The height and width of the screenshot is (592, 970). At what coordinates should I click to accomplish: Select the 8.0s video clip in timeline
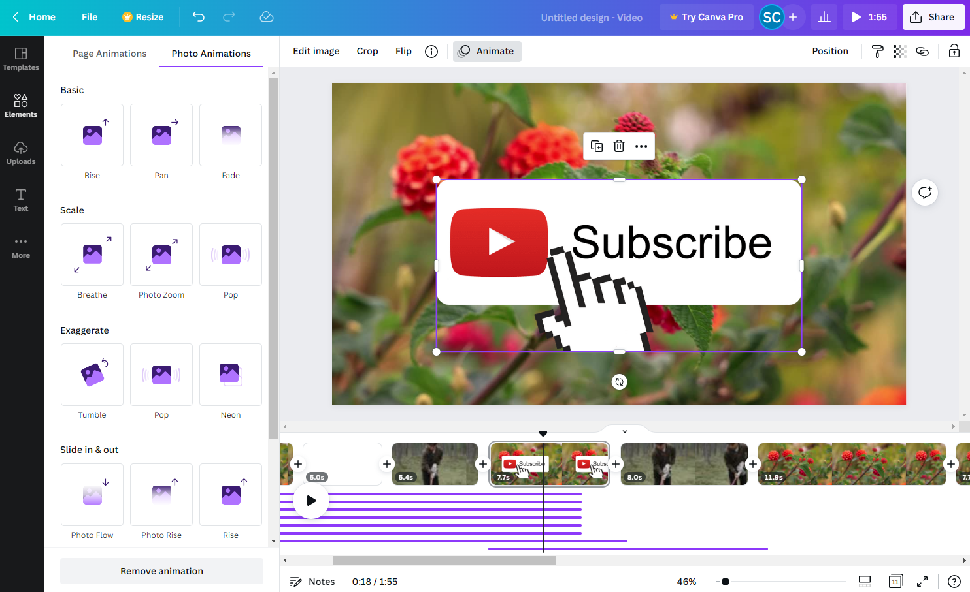click(x=684, y=464)
